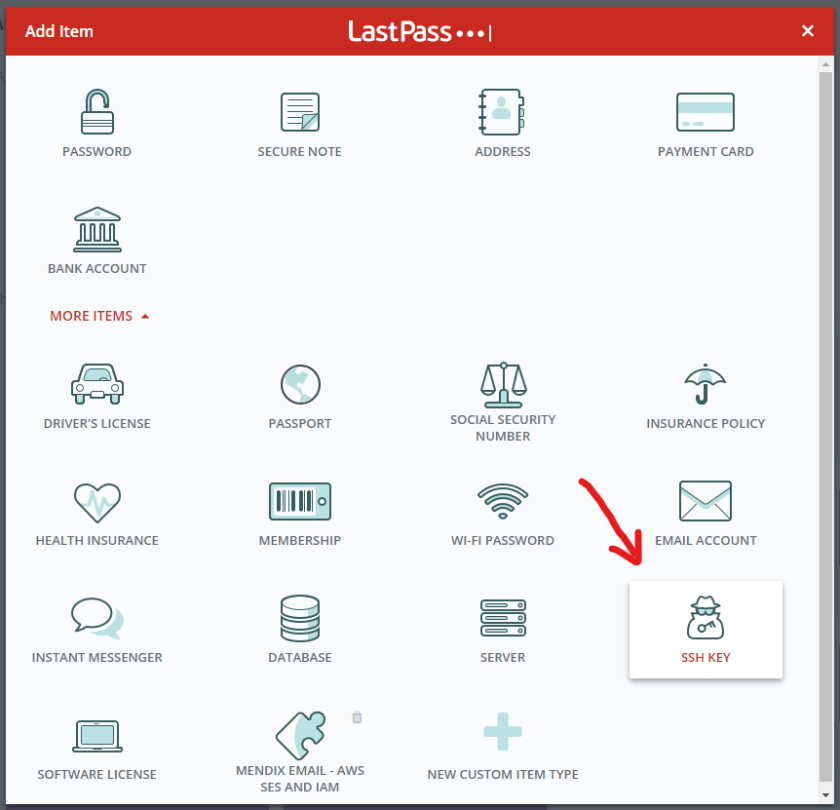Delete the Mendix Email custom item type

tap(357, 717)
